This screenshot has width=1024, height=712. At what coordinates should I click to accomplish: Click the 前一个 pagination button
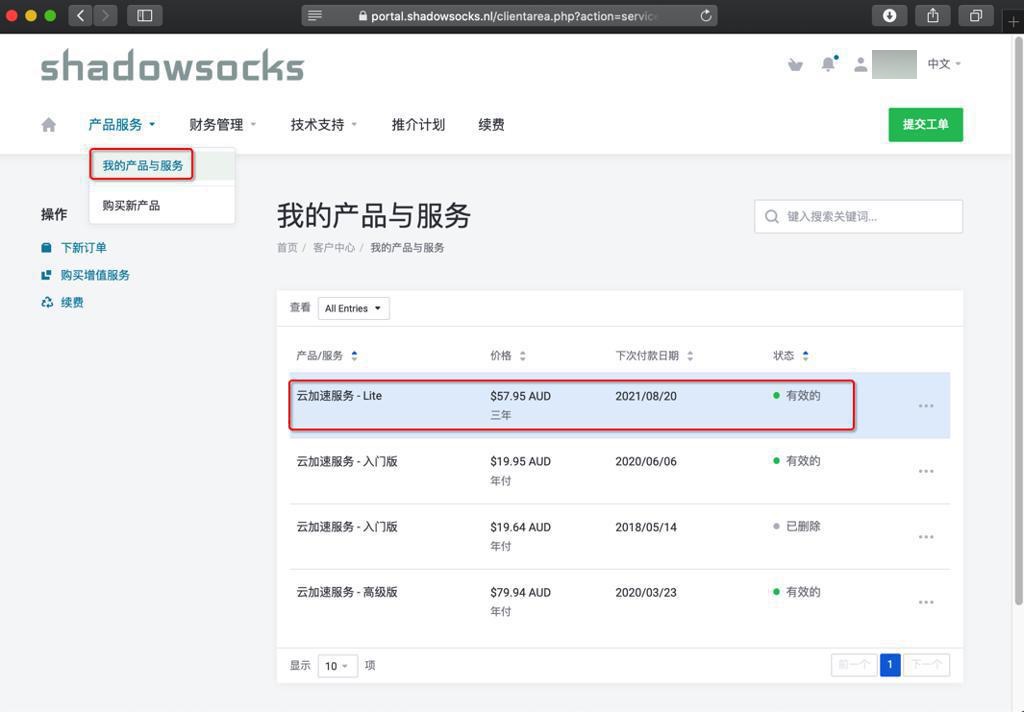click(854, 665)
